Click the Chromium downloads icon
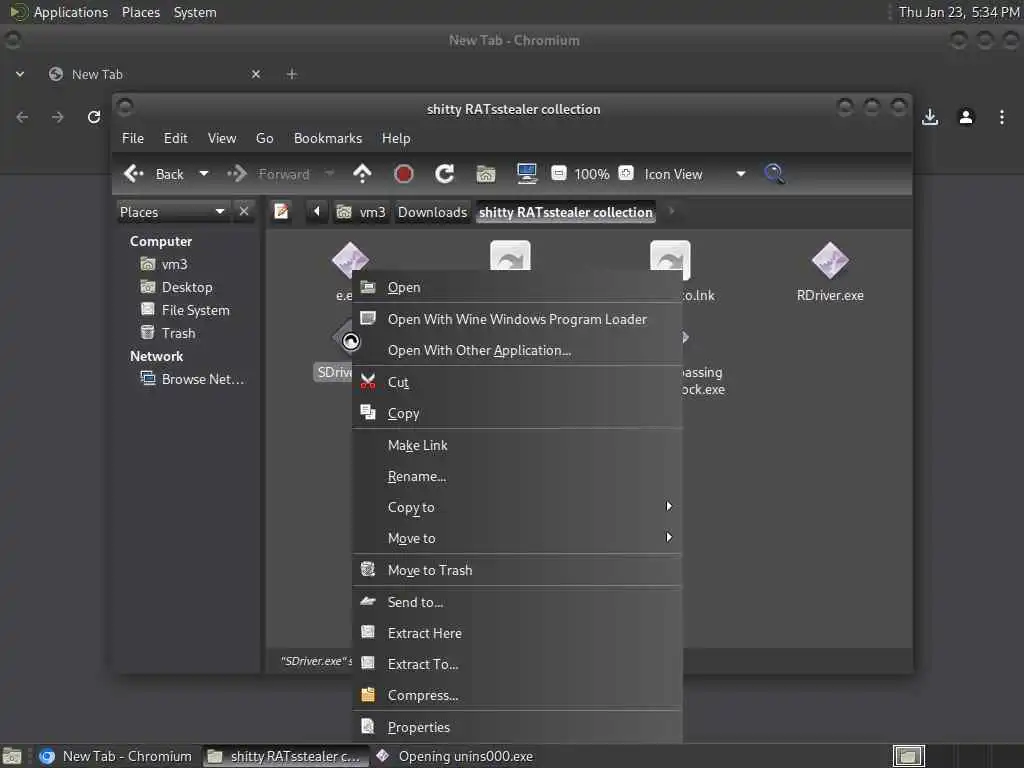The width and height of the screenshot is (1024, 768). pyautogui.click(x=930, y=118)
